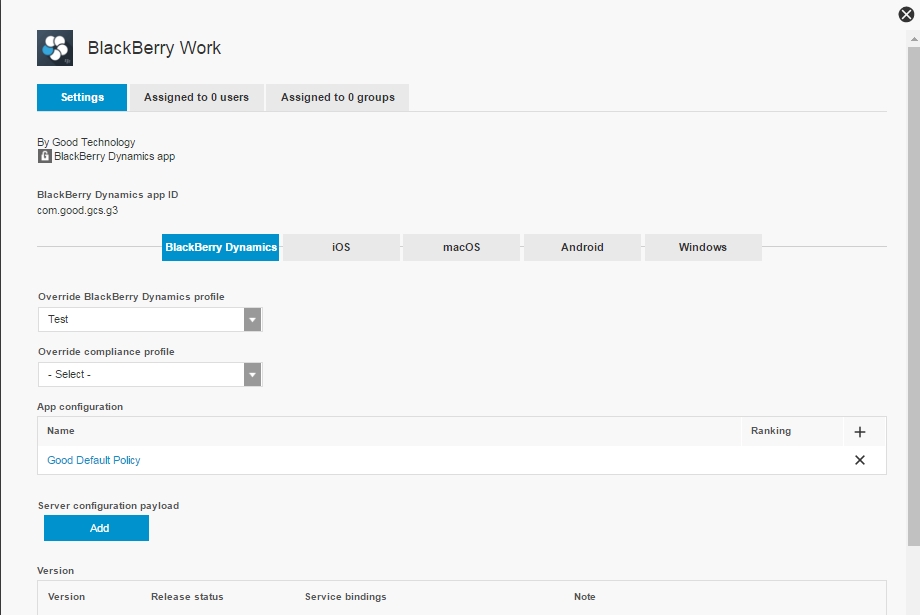Remove Good Default Policy with X icon
920x615 pixels.
pyautogui.click(x=860, y=460)
